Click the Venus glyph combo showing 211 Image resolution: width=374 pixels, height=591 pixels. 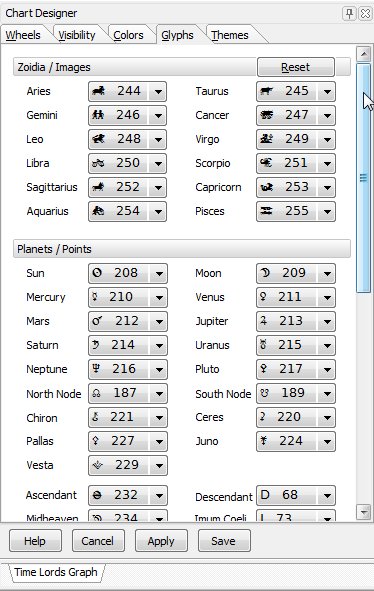tap(296, 297)
